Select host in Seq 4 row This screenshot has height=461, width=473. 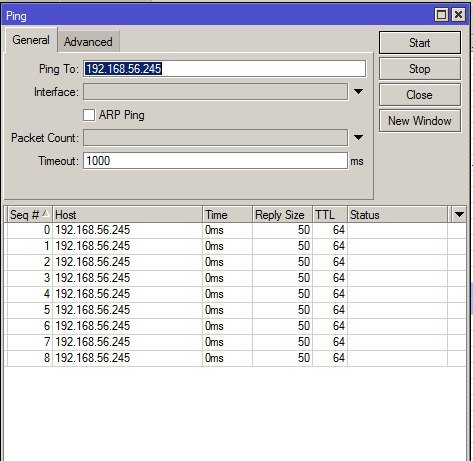coord(93,294)
